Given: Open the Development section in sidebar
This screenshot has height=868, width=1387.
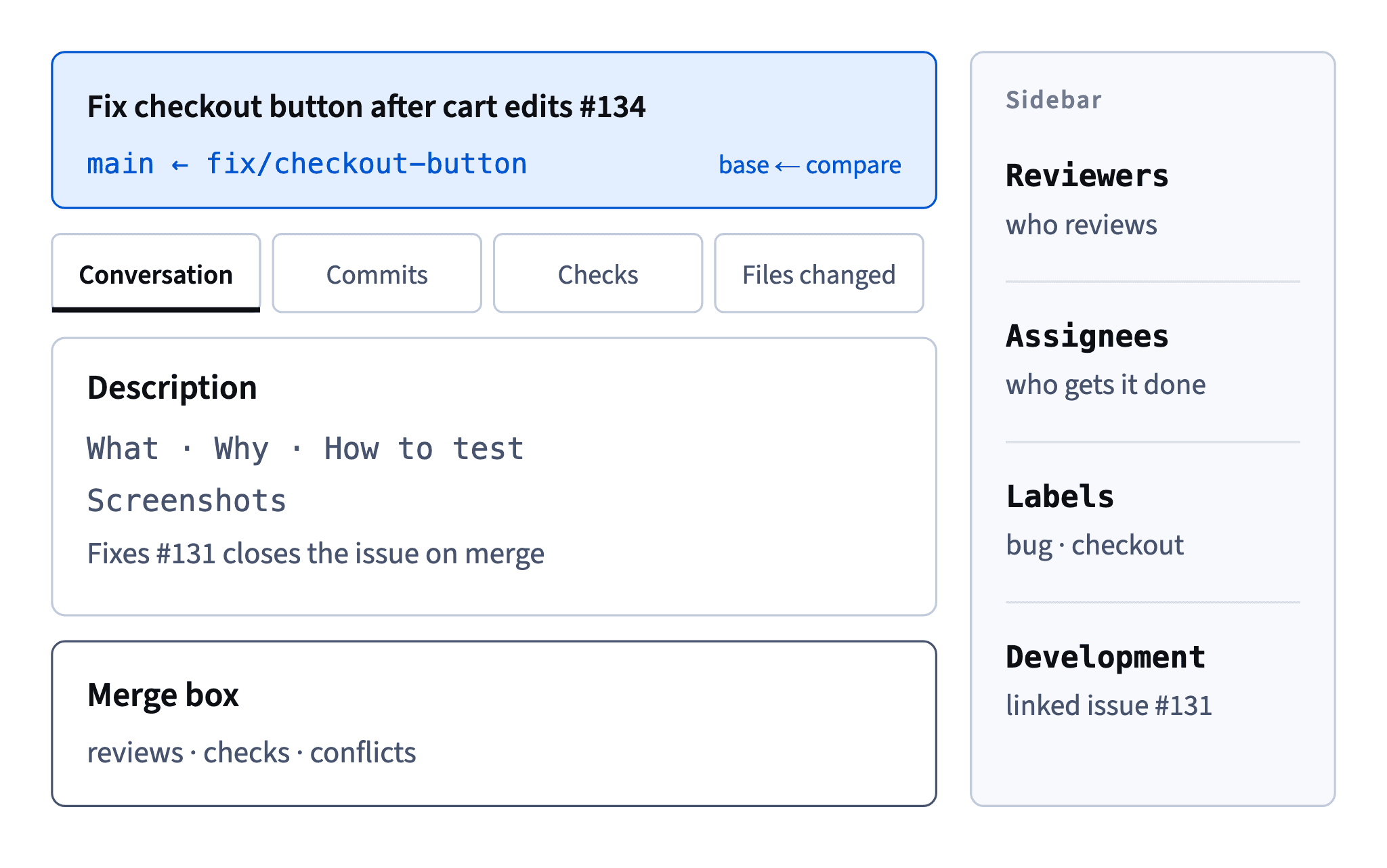Looking at the screenshot, I should pyautogui.click(x=1106, y=657).
